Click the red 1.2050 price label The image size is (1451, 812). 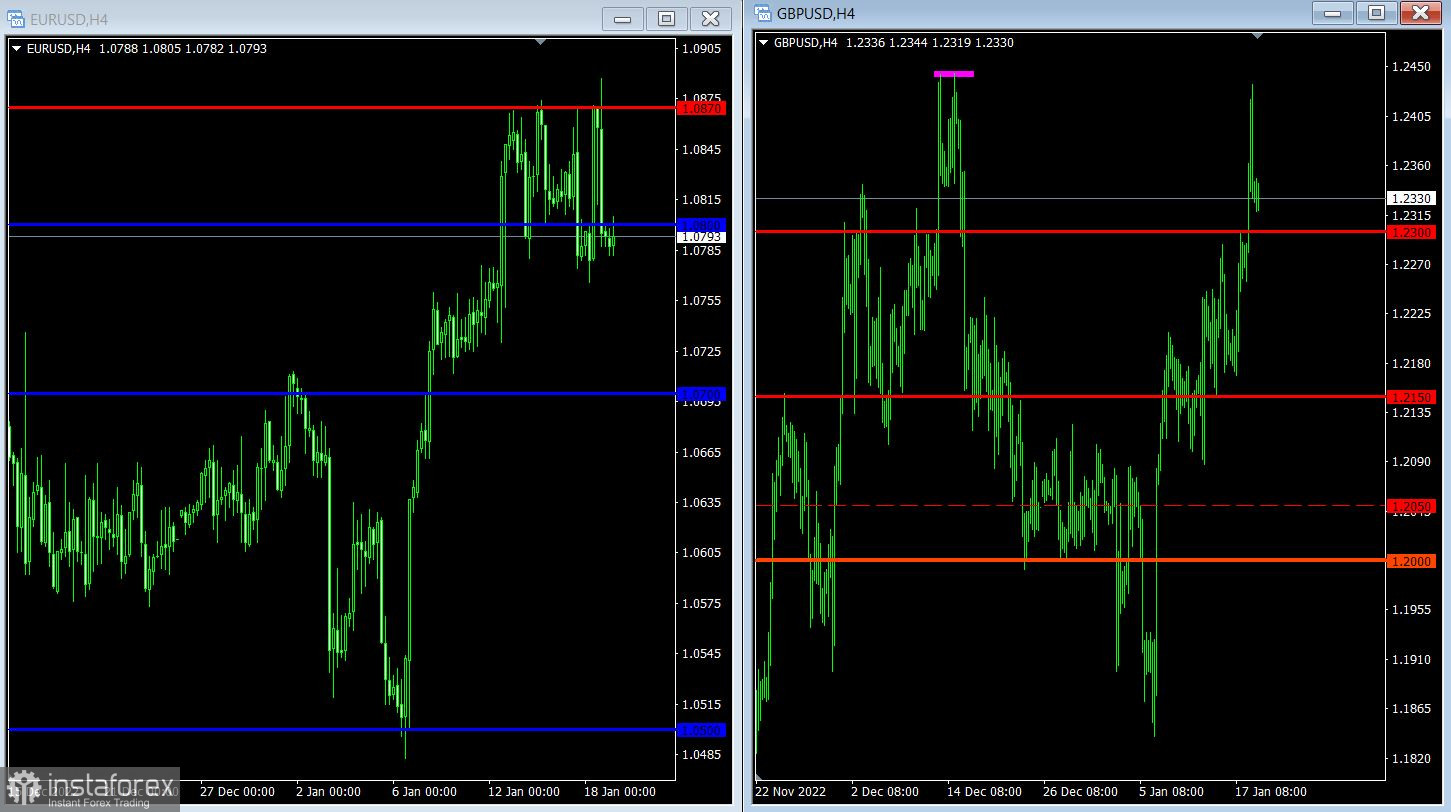(1412, 506)
